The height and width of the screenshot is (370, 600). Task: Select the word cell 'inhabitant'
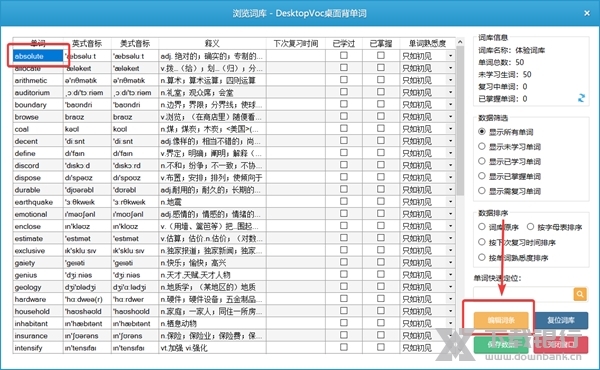tap(38, 324)
